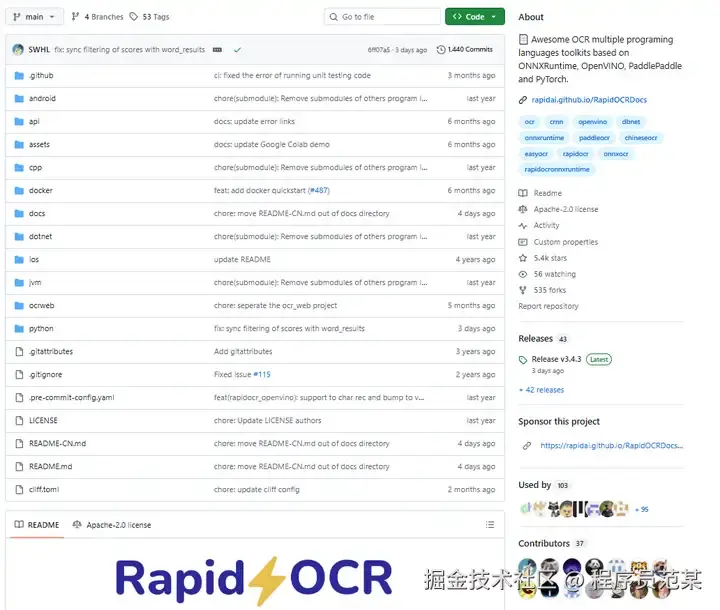Open the 1,440 Commits history
The image size is (720, 610).
(464, 49)
